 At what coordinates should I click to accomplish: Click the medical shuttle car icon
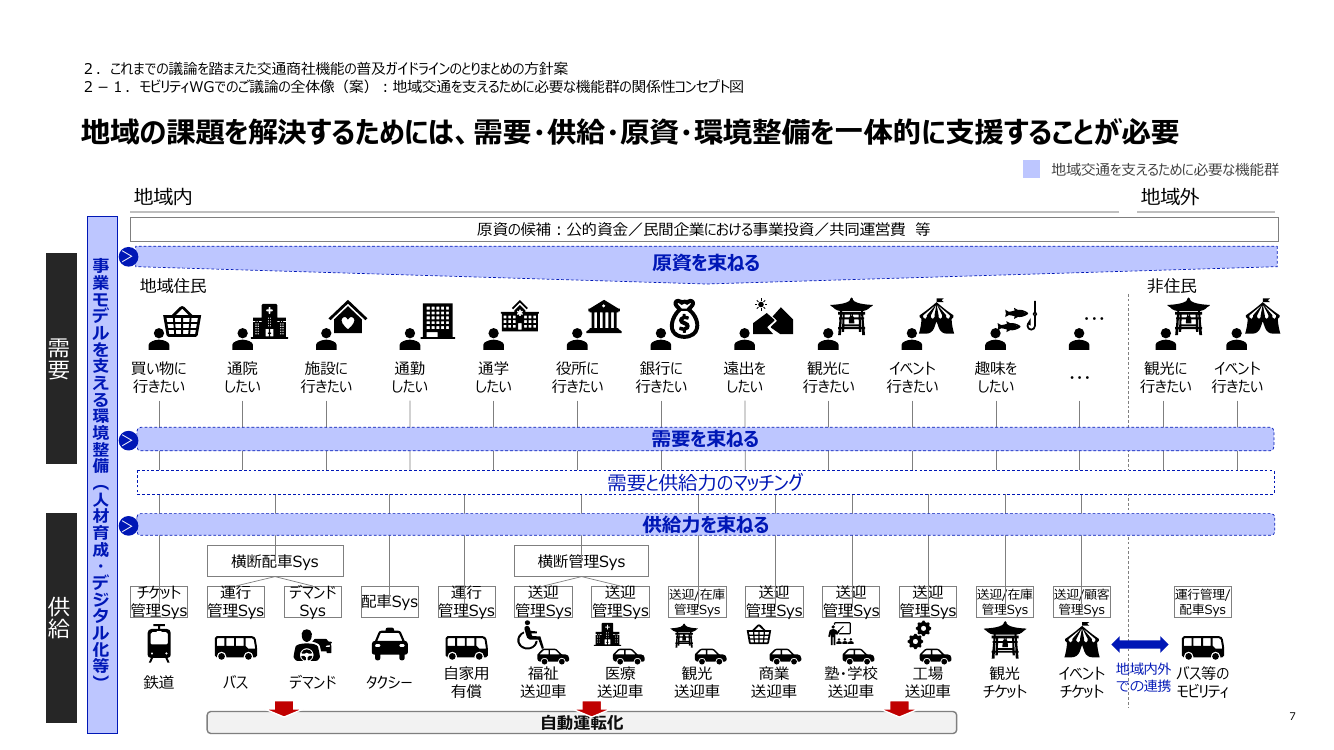(x=620, y=643)
